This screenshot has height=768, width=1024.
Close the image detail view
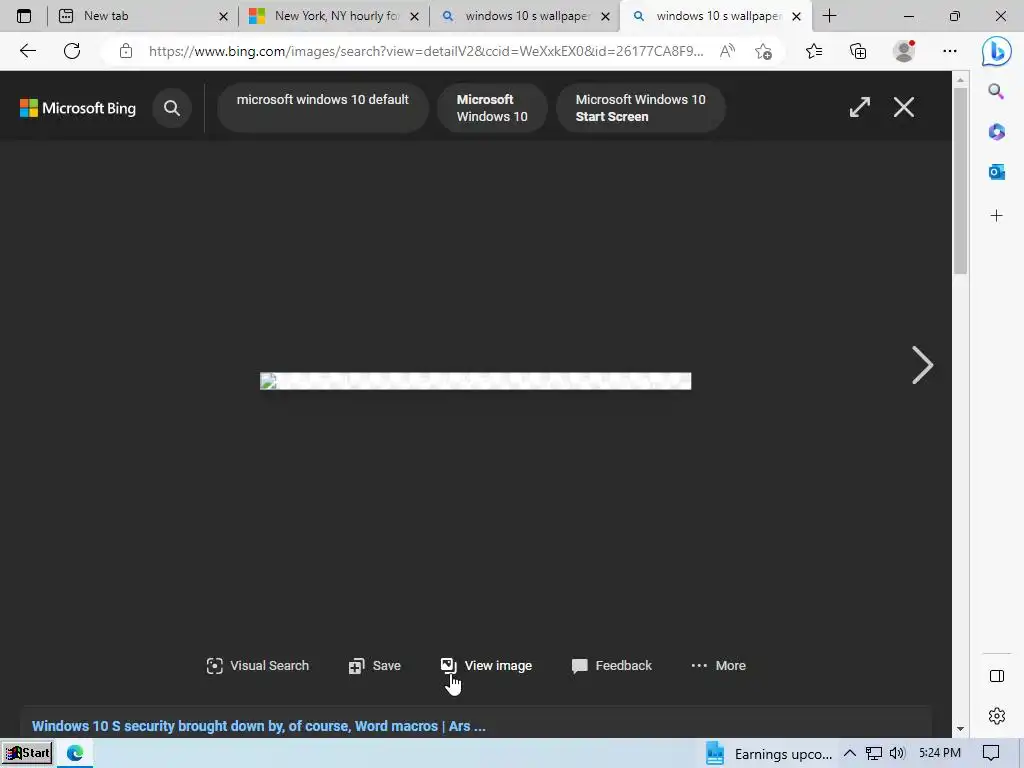(x=904, y=107)
